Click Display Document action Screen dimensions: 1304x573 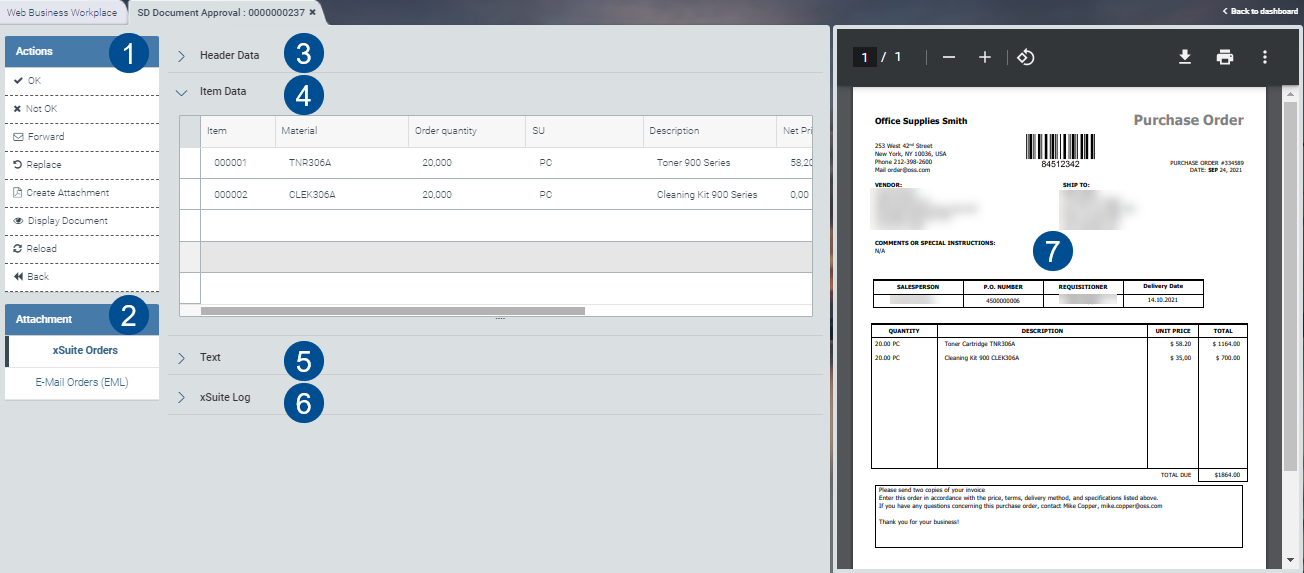click(82, 220)
